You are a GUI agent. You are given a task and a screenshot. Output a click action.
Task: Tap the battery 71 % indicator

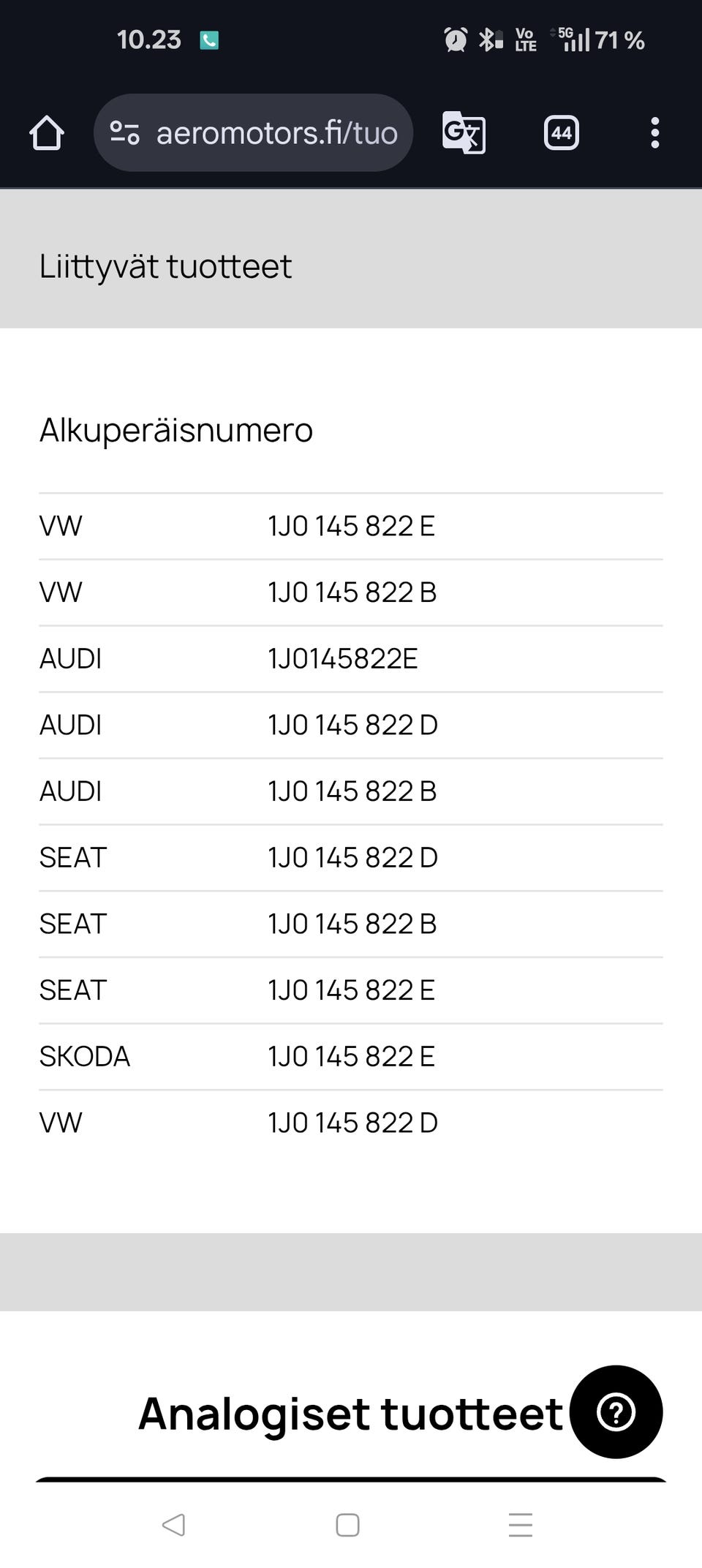point(619,40)
